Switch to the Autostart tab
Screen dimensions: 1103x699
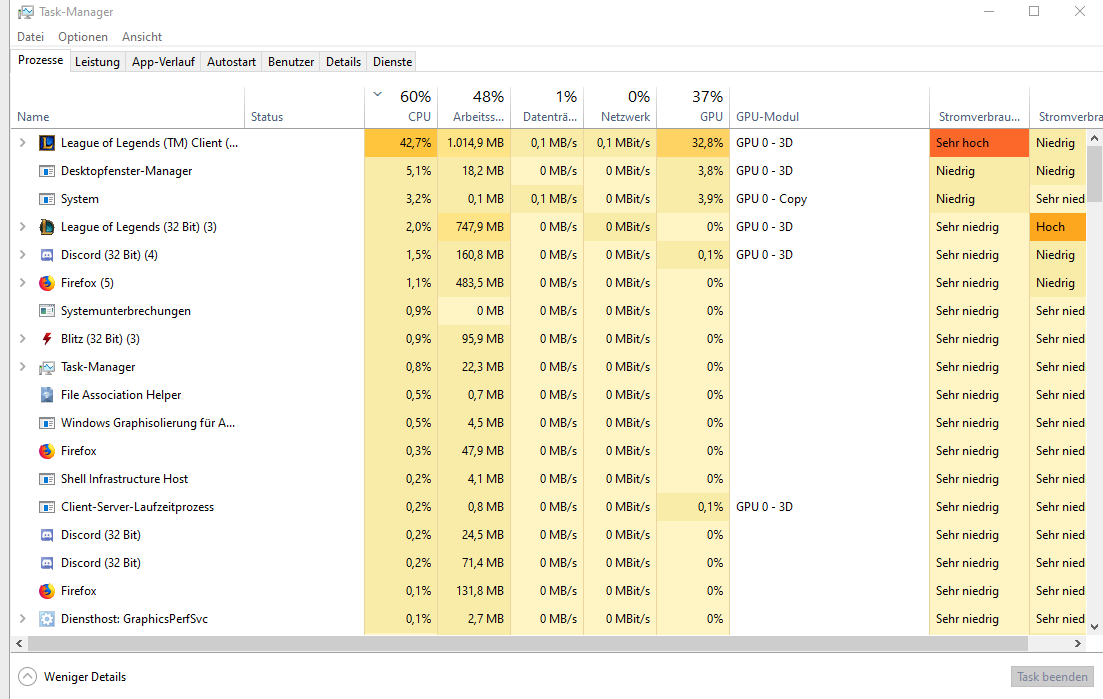[231, 62]
